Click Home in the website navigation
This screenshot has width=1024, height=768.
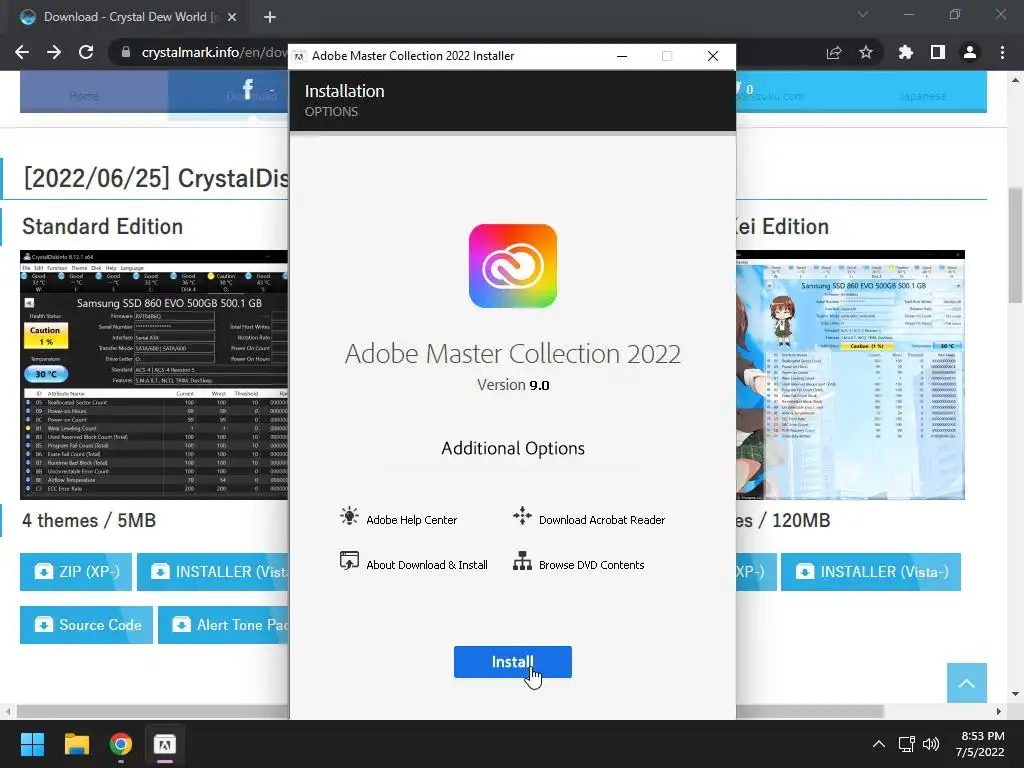(84, 96)
